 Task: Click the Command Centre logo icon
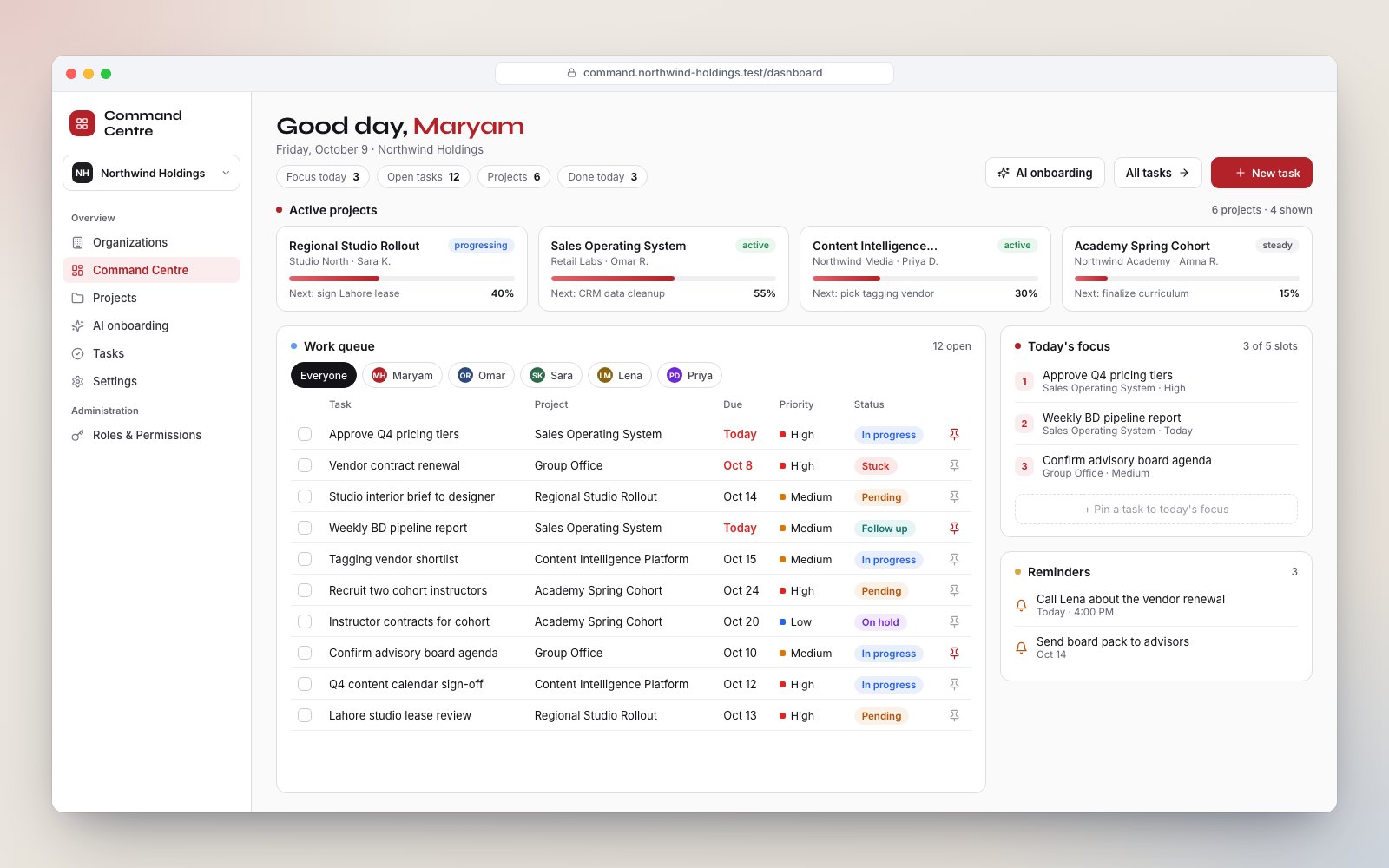click(82, 123)
